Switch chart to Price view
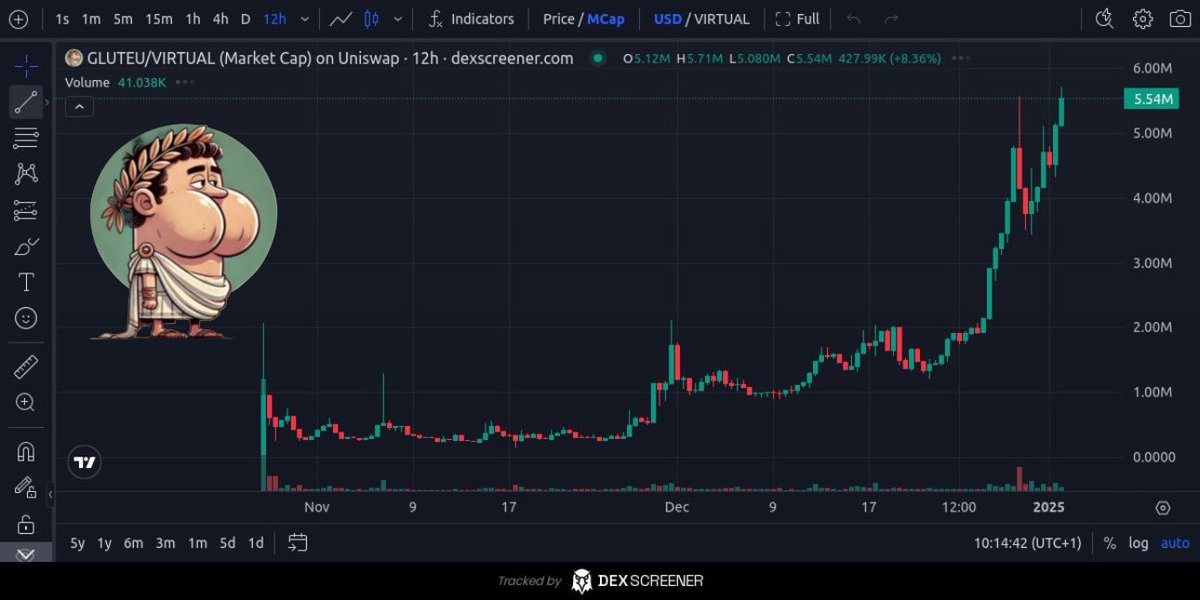The image size is (1200, 600). tap(559, 19)
